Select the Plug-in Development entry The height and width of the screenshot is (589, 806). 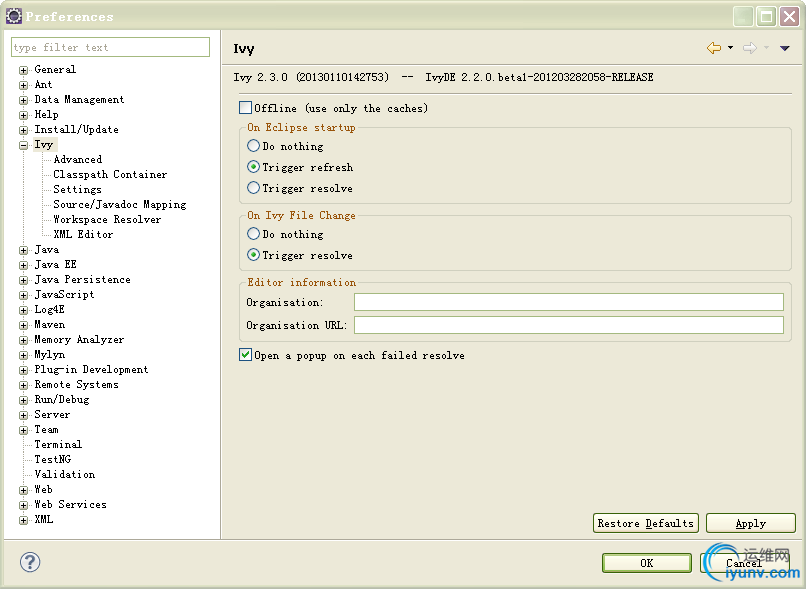pyautogui.click(x=91, y=369)
